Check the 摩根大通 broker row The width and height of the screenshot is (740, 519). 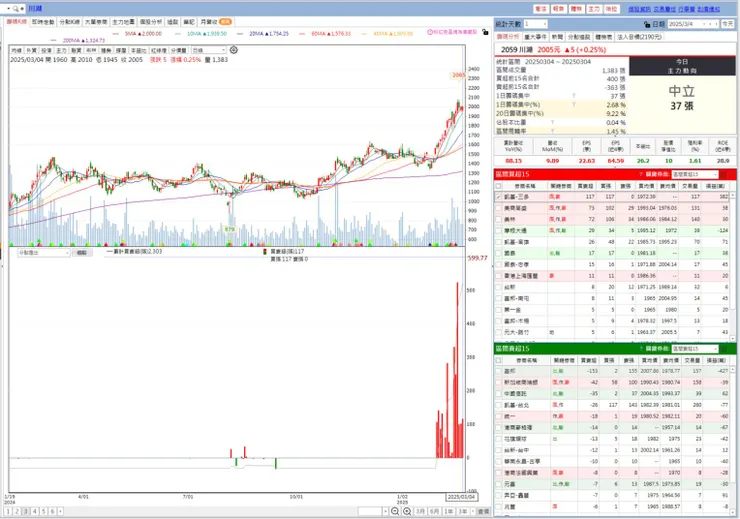coord(498,231)
